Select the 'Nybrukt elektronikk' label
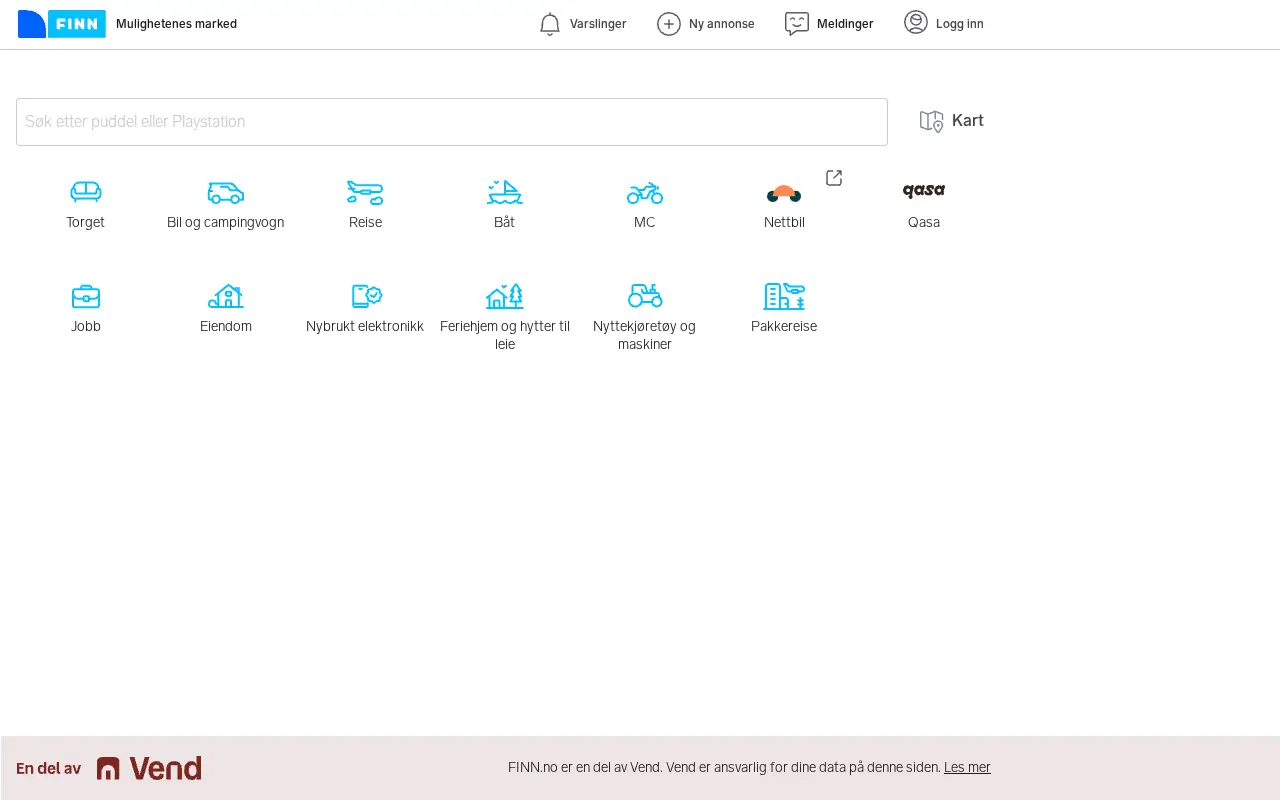The image size is (1280, 800). (365, 326)
